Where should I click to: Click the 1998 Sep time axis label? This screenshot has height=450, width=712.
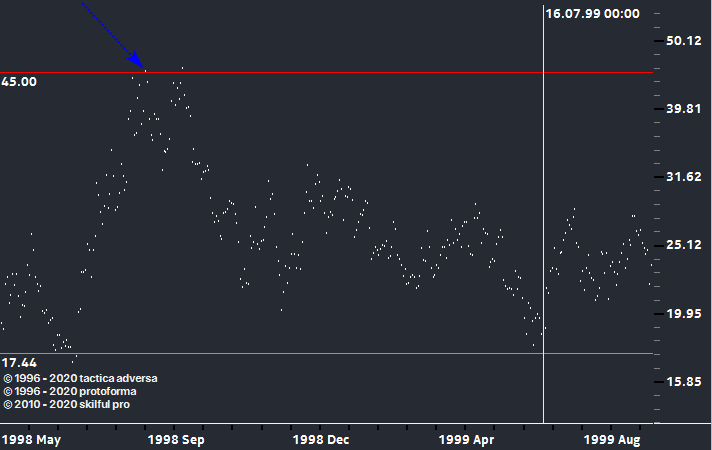pos(176,439)
